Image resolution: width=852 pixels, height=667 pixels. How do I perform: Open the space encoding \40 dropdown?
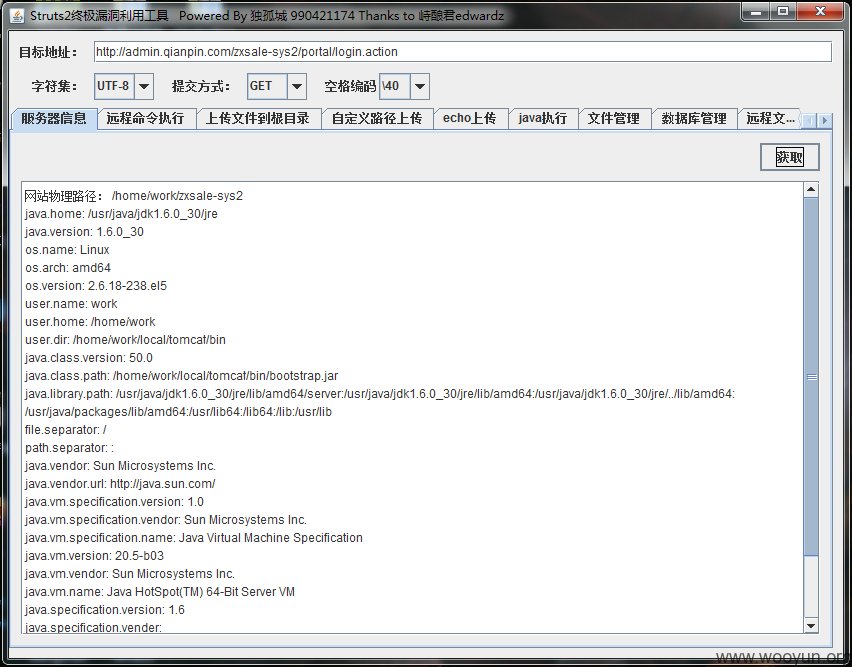[x=419, y=86]
